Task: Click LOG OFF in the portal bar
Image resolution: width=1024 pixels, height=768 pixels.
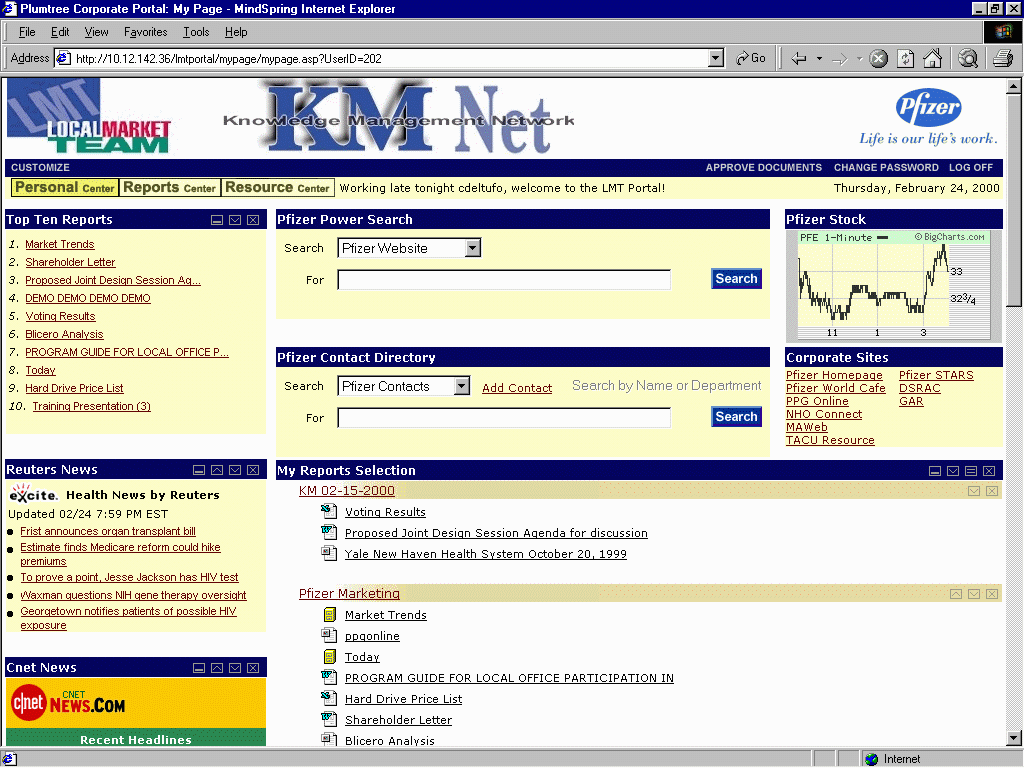Action: [970, 168]
